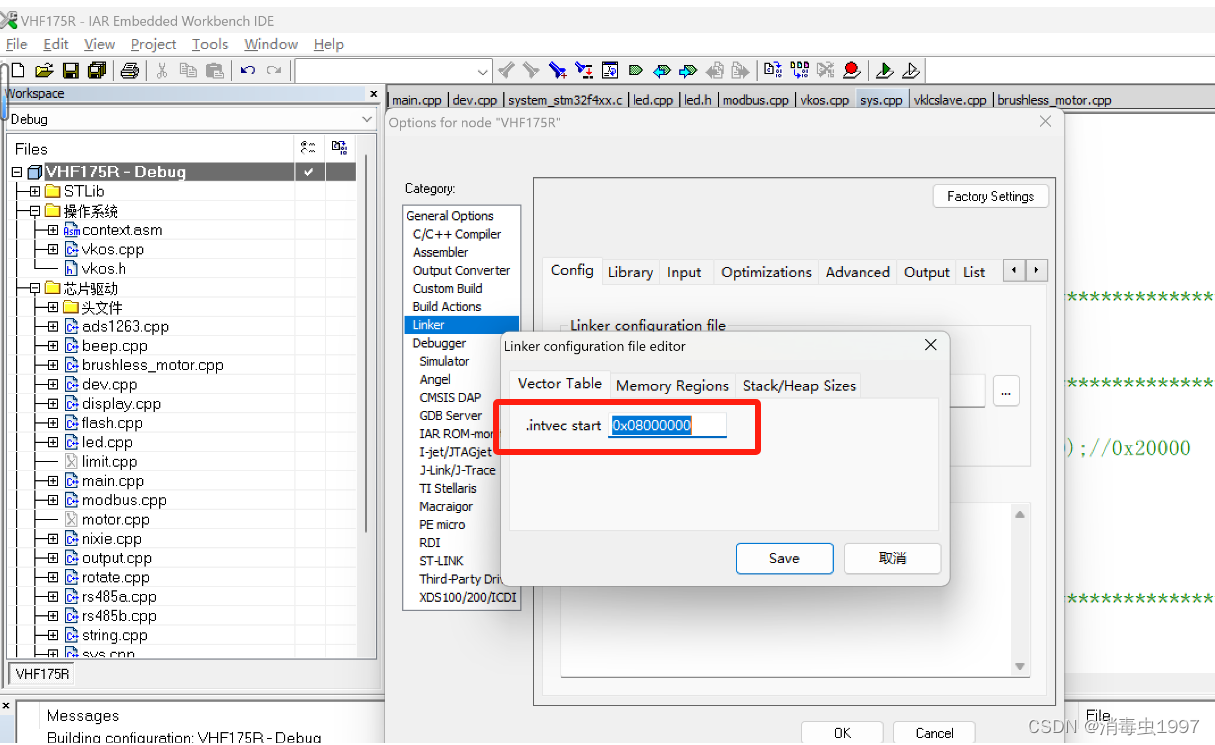Expand the 头文件 folder
The width and height of the screenshot is (1215, 745).
click(53, 307)
